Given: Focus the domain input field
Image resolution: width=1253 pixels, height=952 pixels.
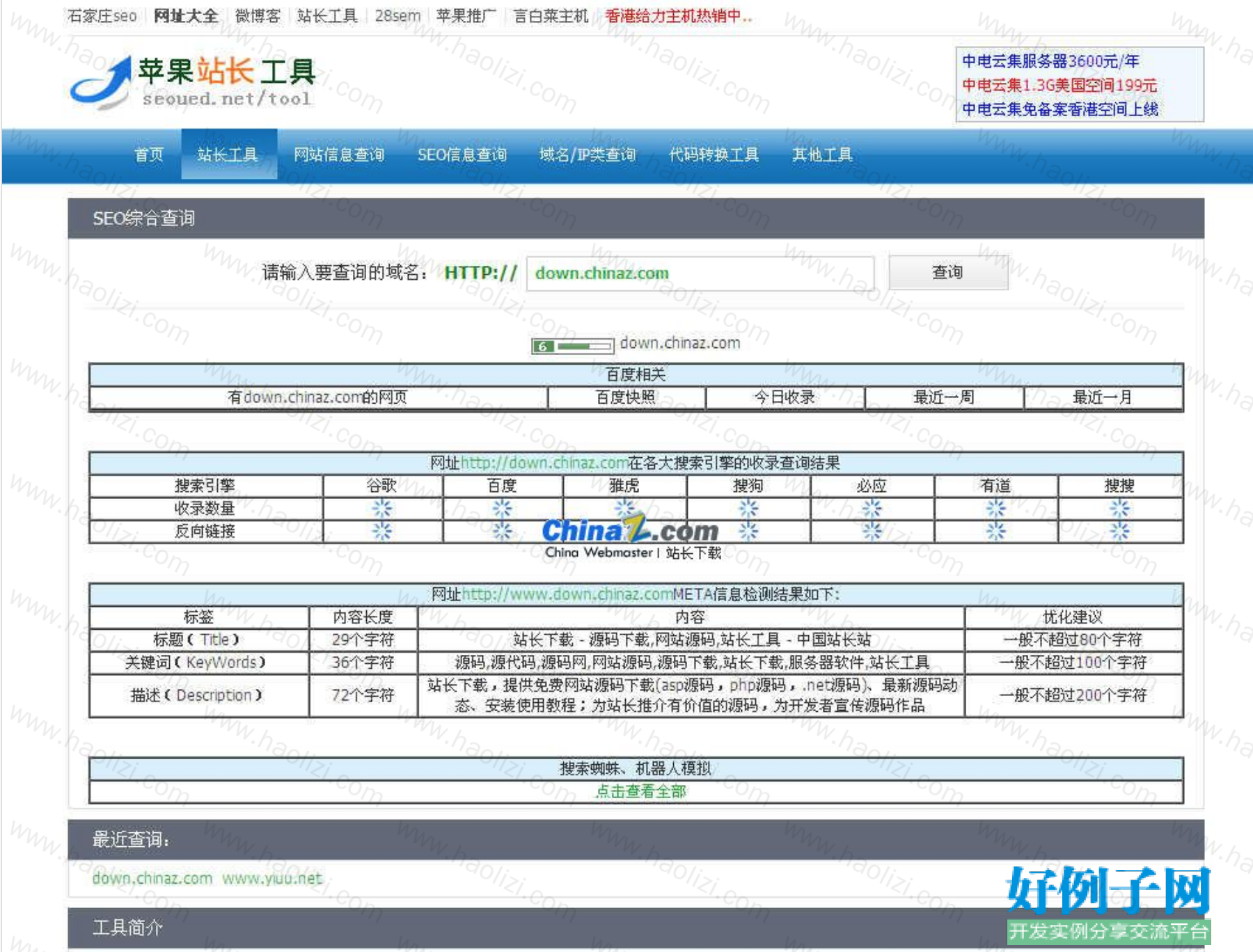Looking at the screenshot, I should pyautogui.click(x=700, y=273).
